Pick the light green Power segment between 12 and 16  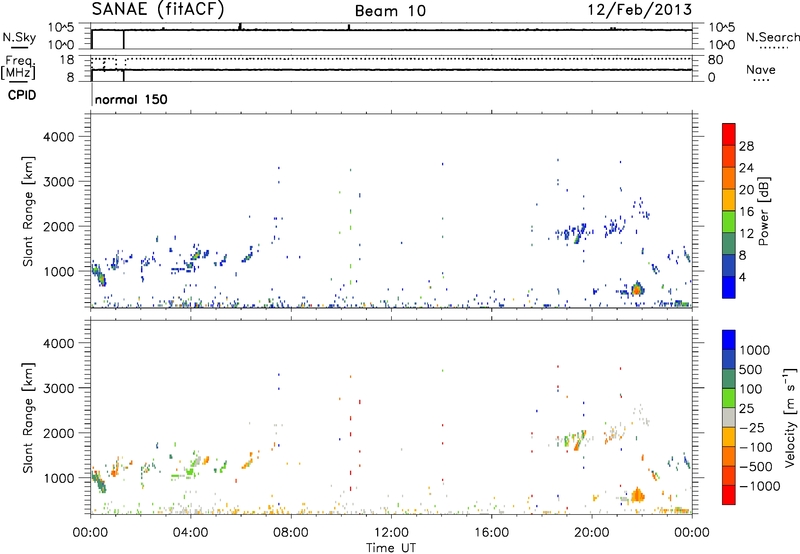click(729, 222)
